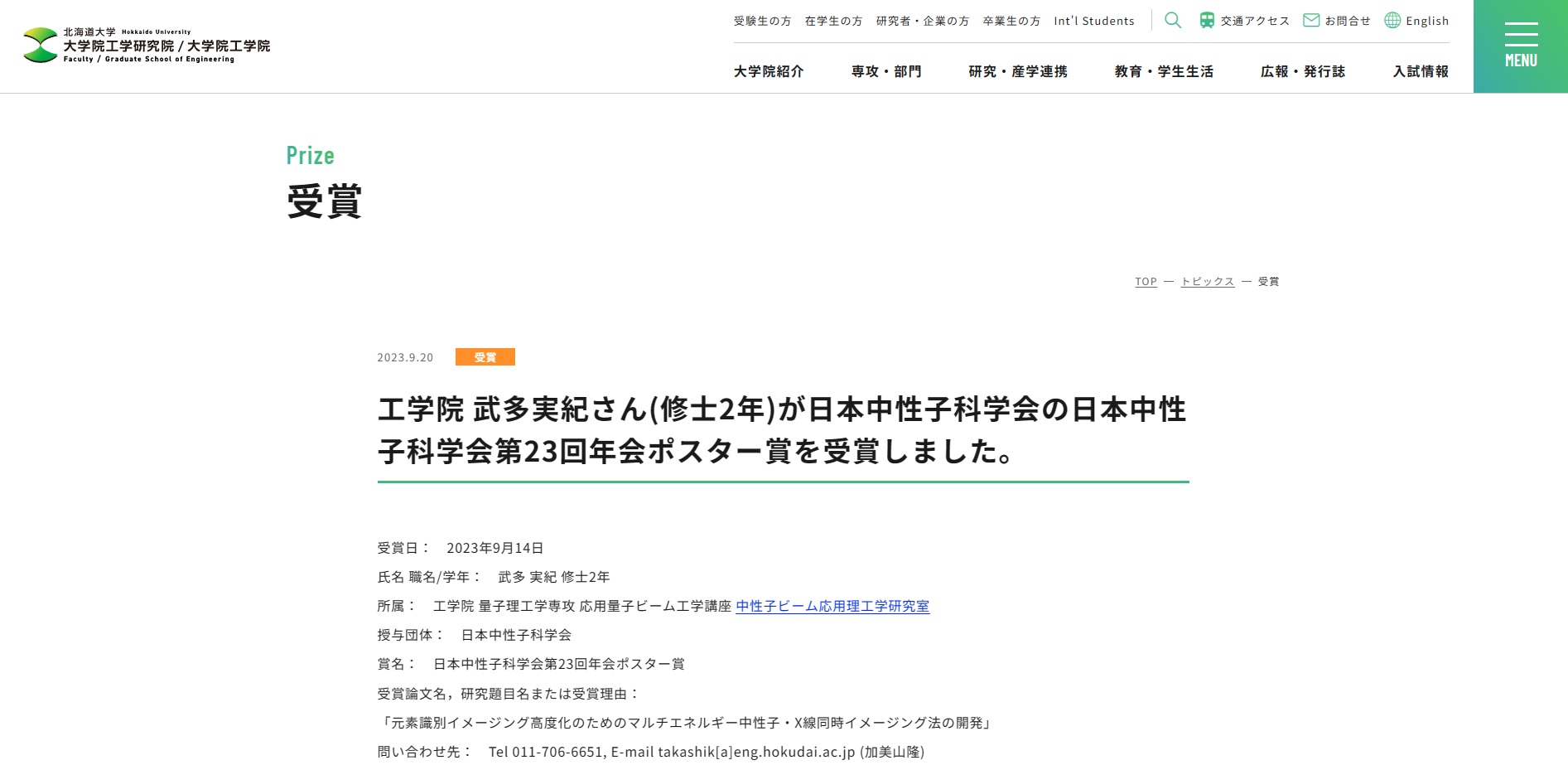Open 交通アクセス page link
Screen dimensions: 1568x765
point(1255,21)
